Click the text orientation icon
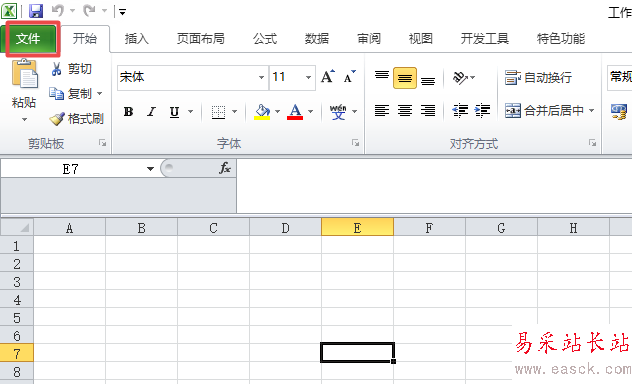Image resolution: width=632 pixels, height=384 pixels. [x=460, y=77]
